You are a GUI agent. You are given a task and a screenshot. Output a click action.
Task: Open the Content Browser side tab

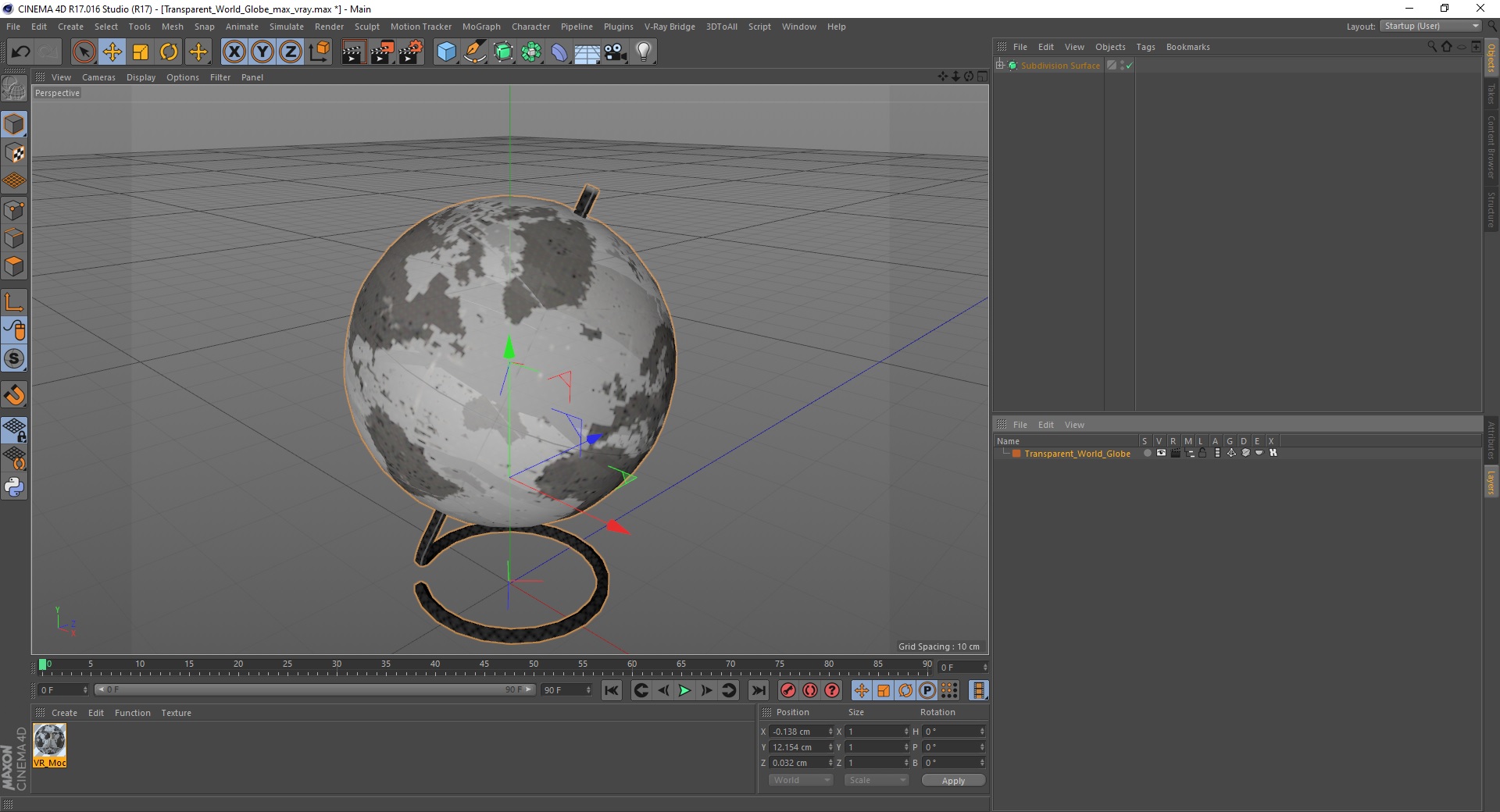point(1491,147)
